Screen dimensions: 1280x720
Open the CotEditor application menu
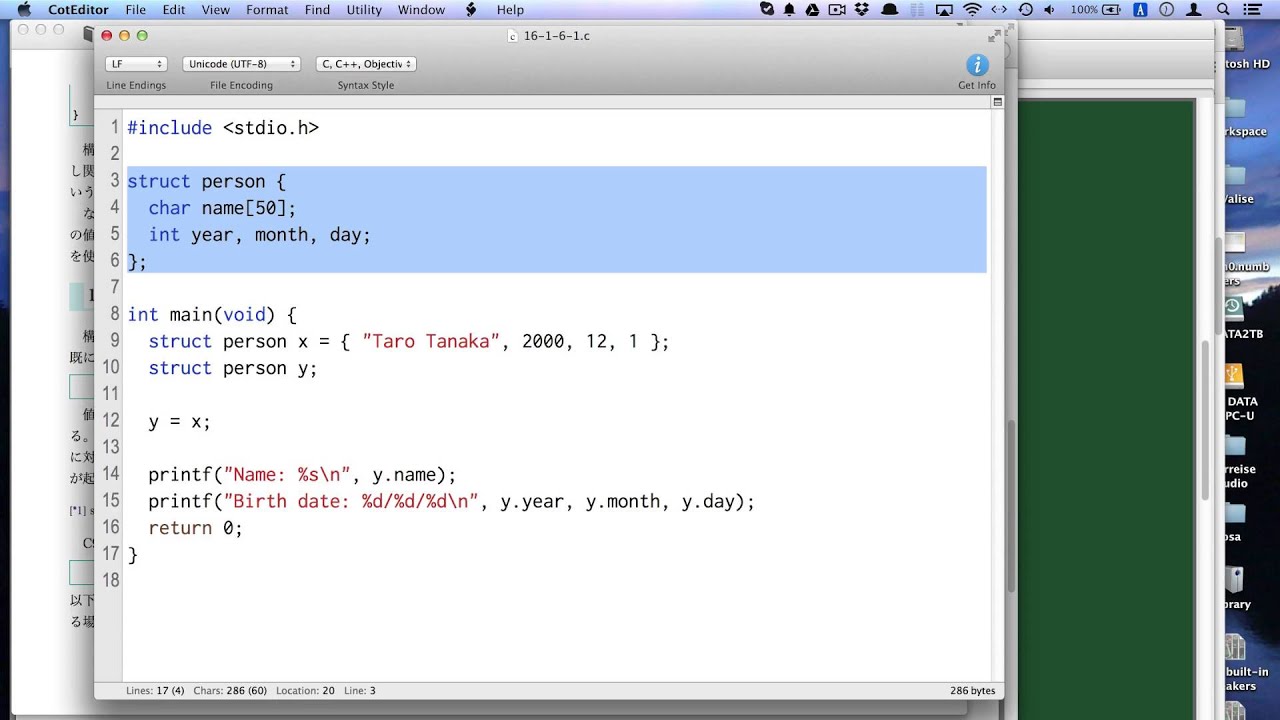click(78, 9)
